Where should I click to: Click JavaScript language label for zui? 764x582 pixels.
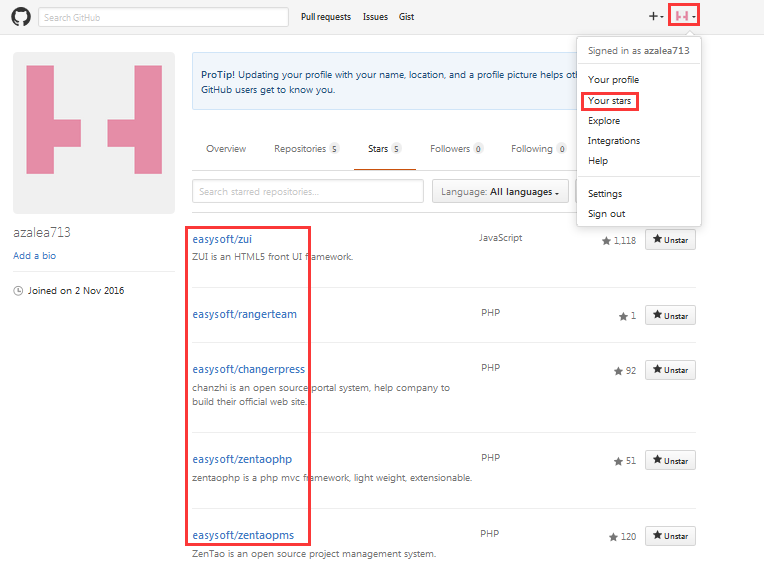[500, 237]
